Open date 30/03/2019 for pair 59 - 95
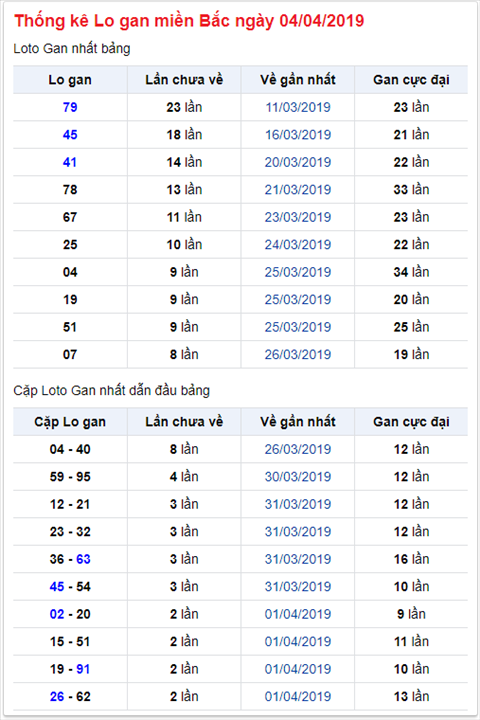480x720 pixels. coord(298,477)
